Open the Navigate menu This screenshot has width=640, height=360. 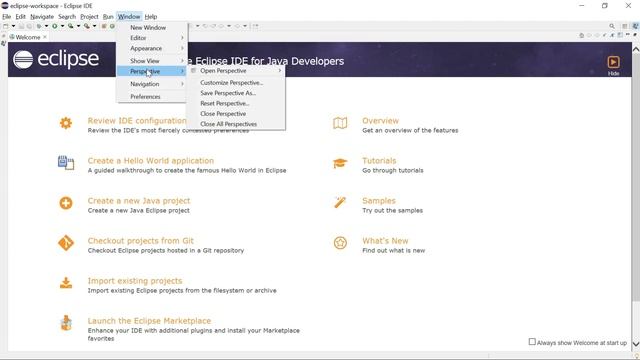pyautogui.click(x=42, y=17)
